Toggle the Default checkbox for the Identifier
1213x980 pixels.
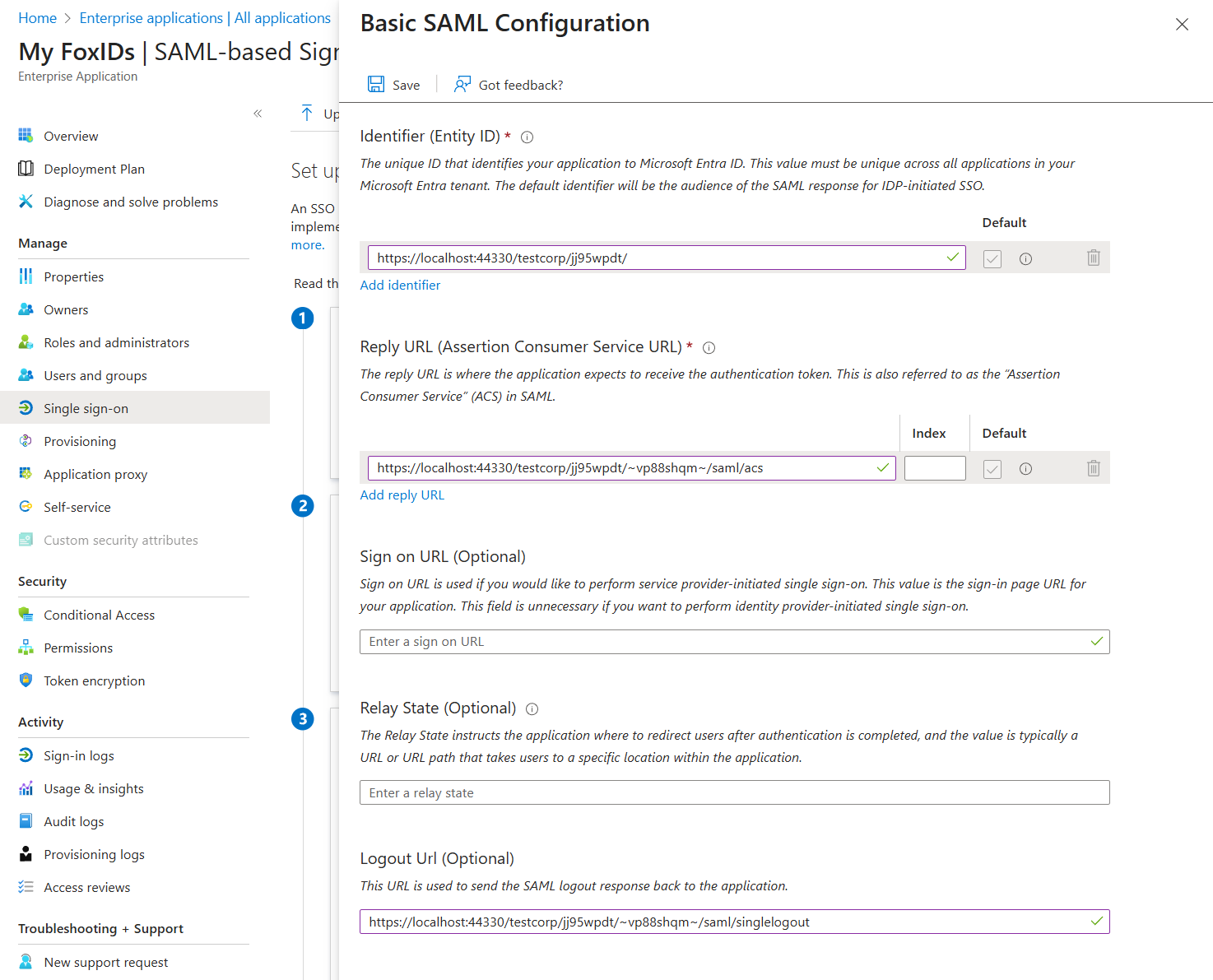coord(992,258)
